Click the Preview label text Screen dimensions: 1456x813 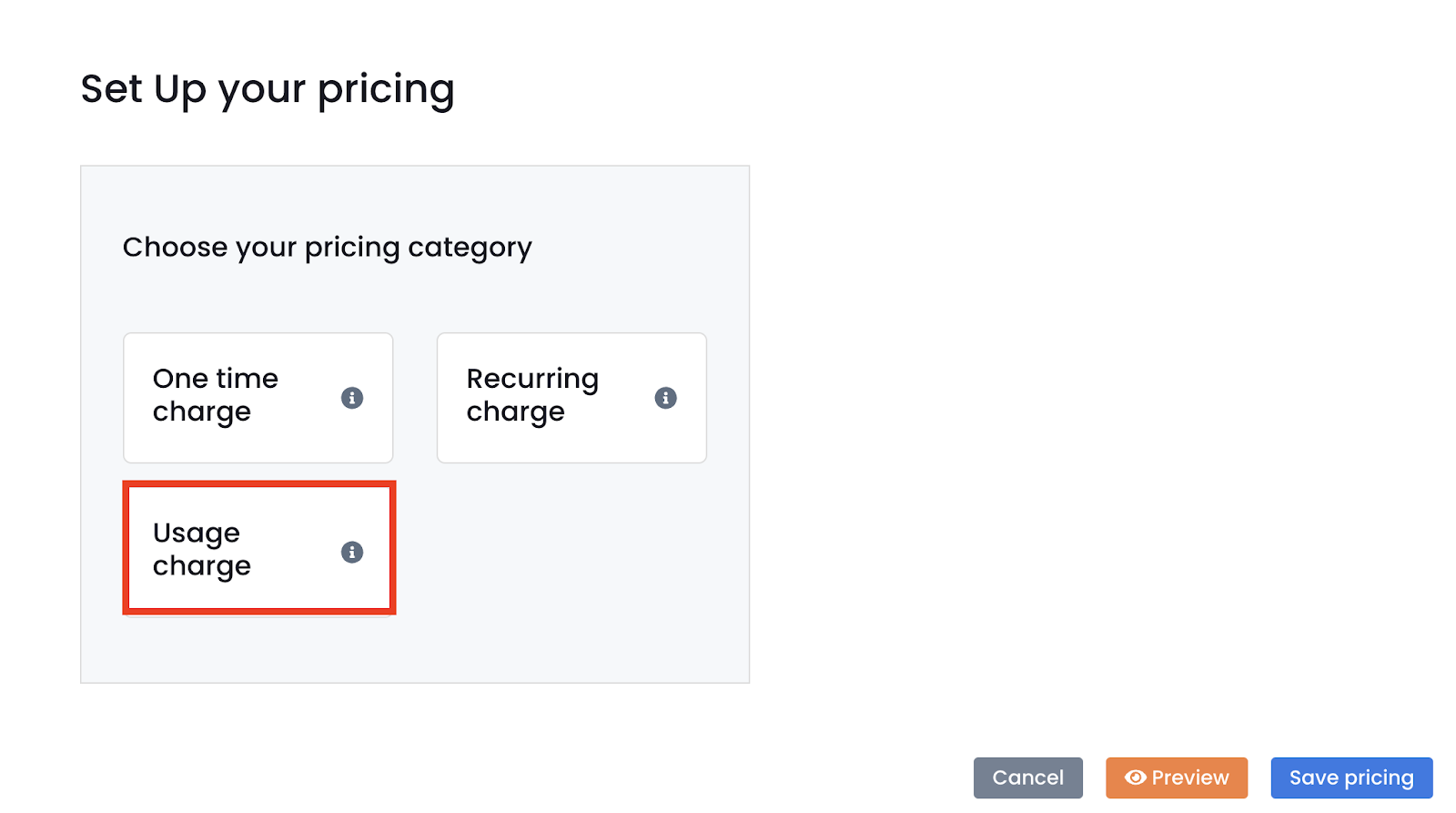(x=1190, y=777)
